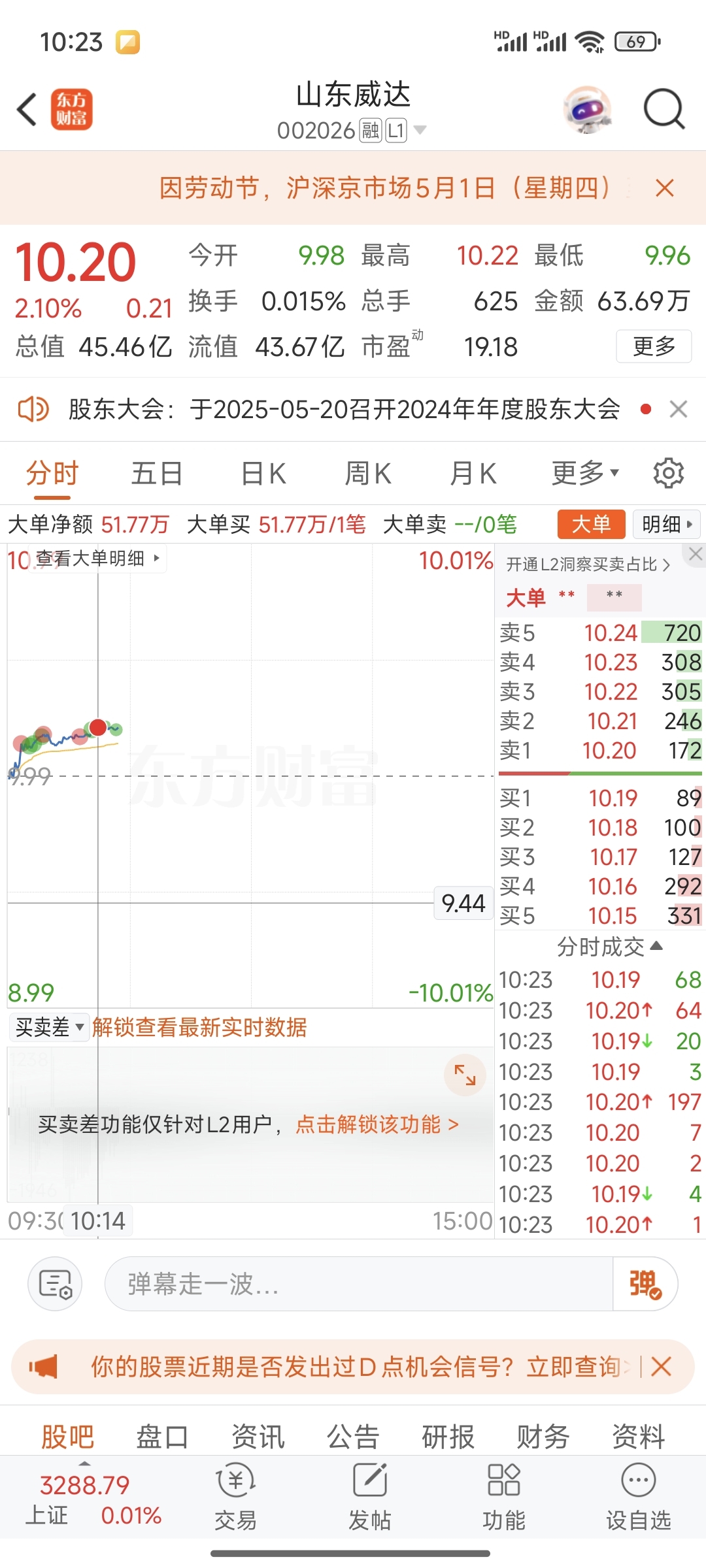The height and width of the screenshot is (1568, 706).
Task: Switch to the 分时 chart tab
Action: coord(52,473)
